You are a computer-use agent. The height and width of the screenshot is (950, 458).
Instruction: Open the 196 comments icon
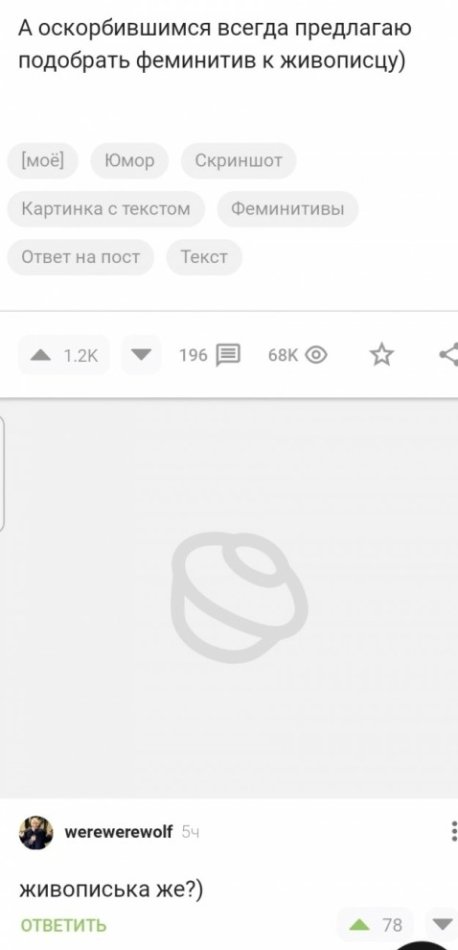click(228, 354)
